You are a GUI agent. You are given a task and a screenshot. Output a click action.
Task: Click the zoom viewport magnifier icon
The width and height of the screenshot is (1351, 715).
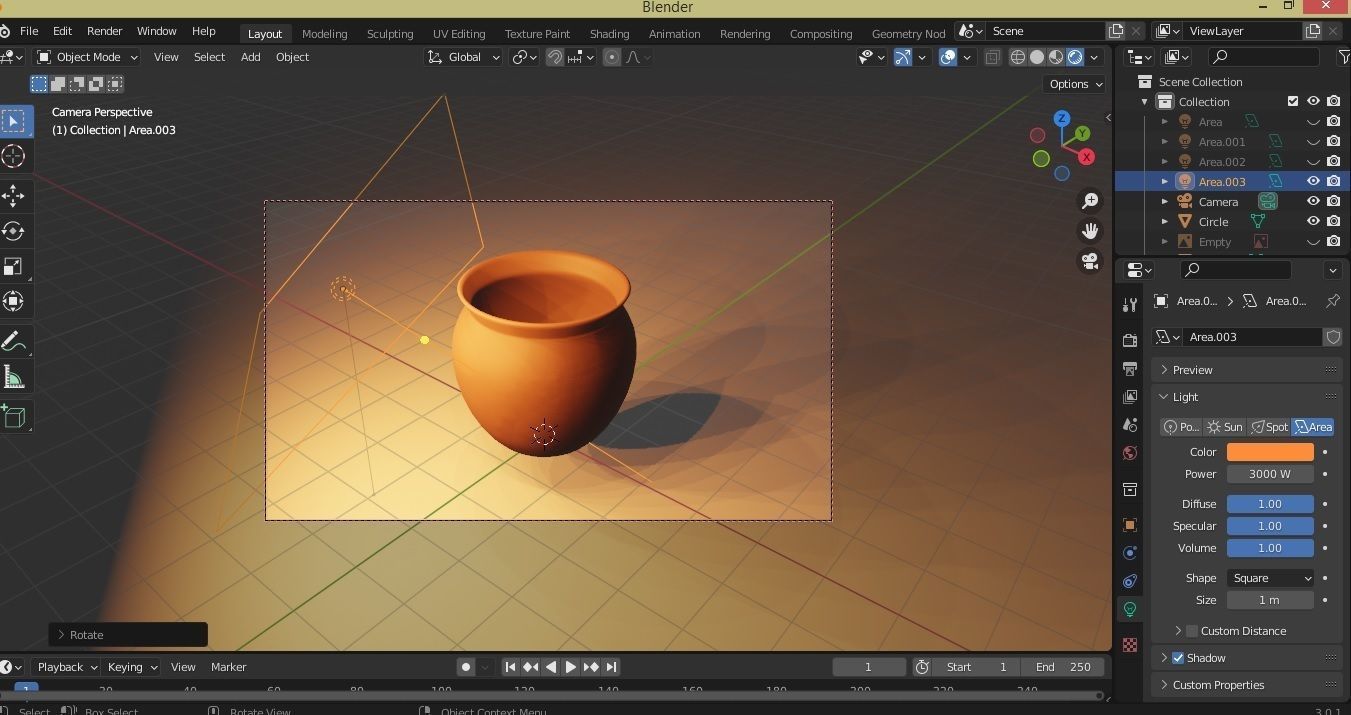click(1090, 201)
